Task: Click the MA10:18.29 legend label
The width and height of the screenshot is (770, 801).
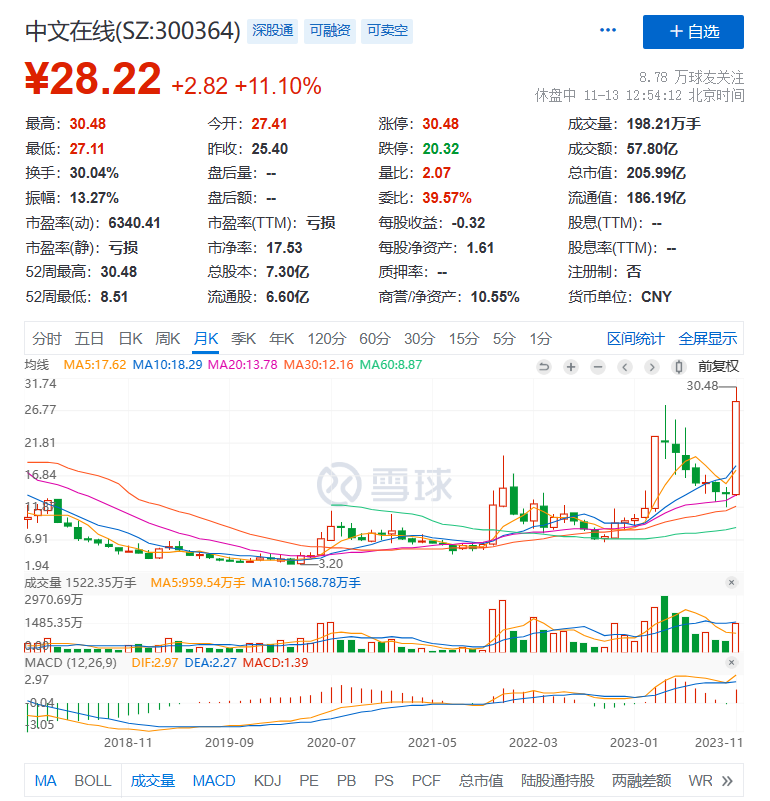Action: (167, 365)
